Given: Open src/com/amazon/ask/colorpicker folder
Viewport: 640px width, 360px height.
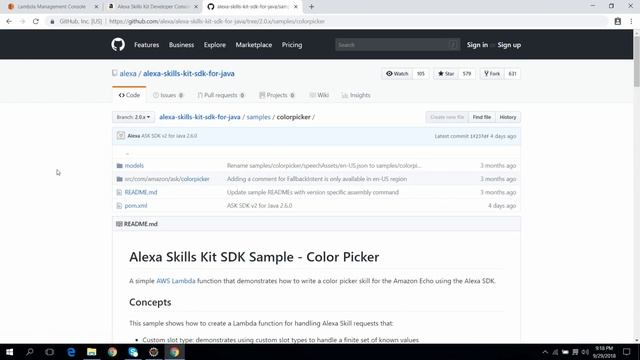Looking at the screenshot, I should (167, 179).
